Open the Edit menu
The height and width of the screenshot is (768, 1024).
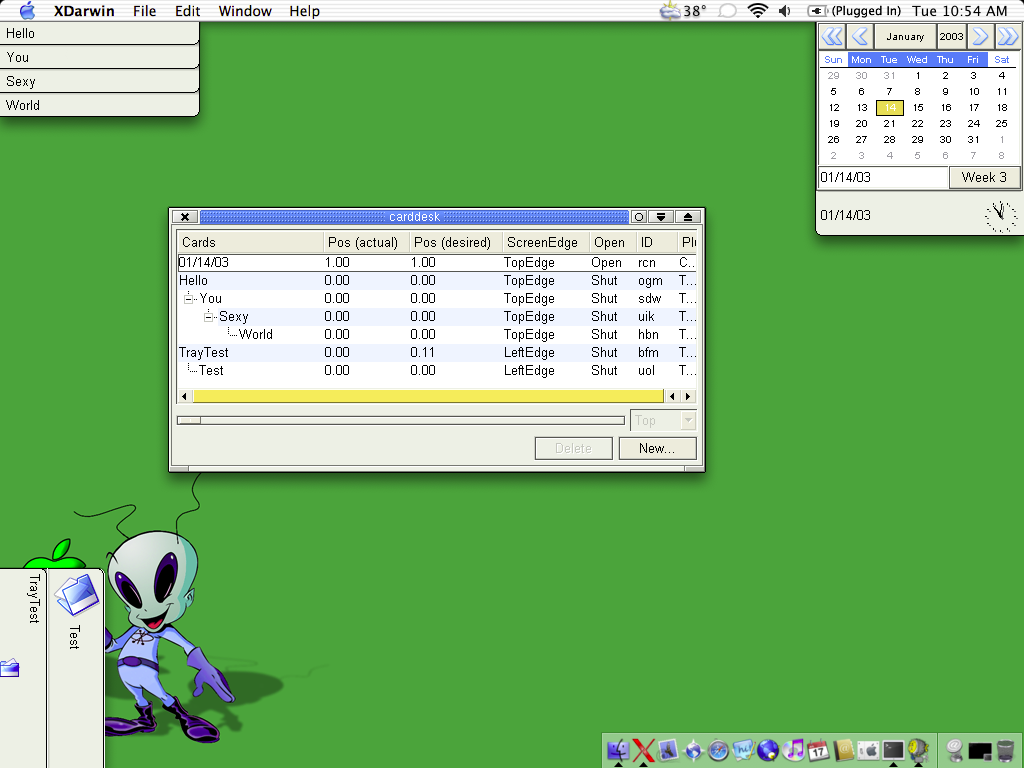coord(187,11)
